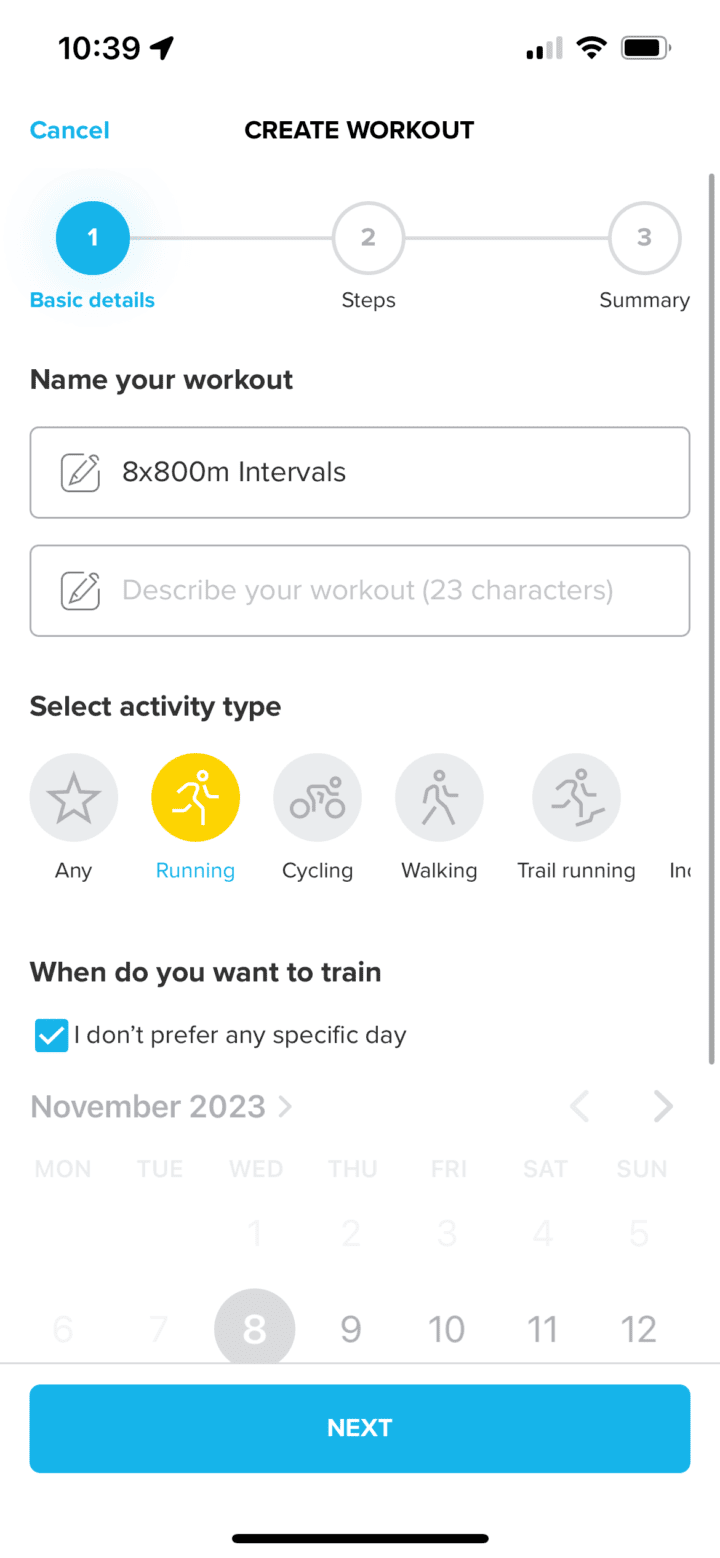This screenshot has height=1558, width=720.
Task: Cancel workout creation
Action: pyautogui.click(x=69, y=130)
